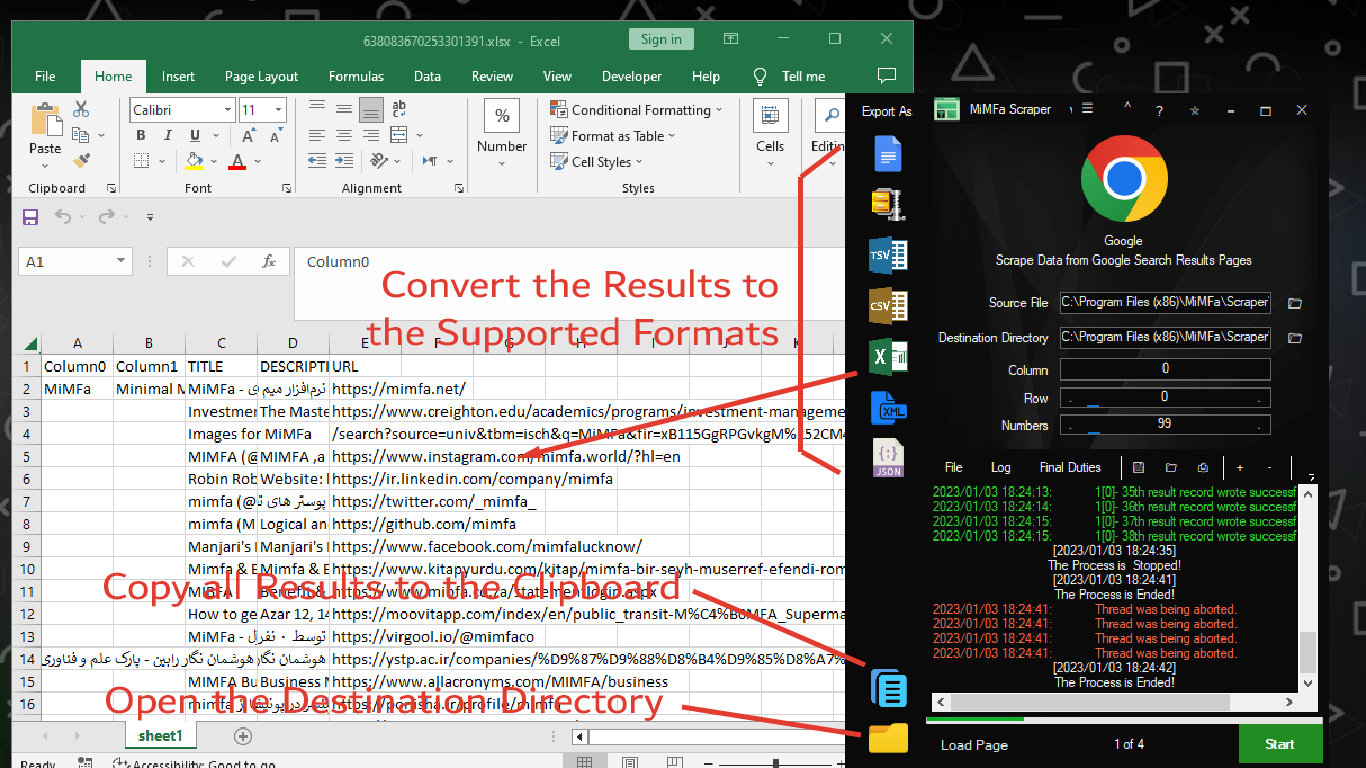Copy all results to clipboard icon

(888, 688)
